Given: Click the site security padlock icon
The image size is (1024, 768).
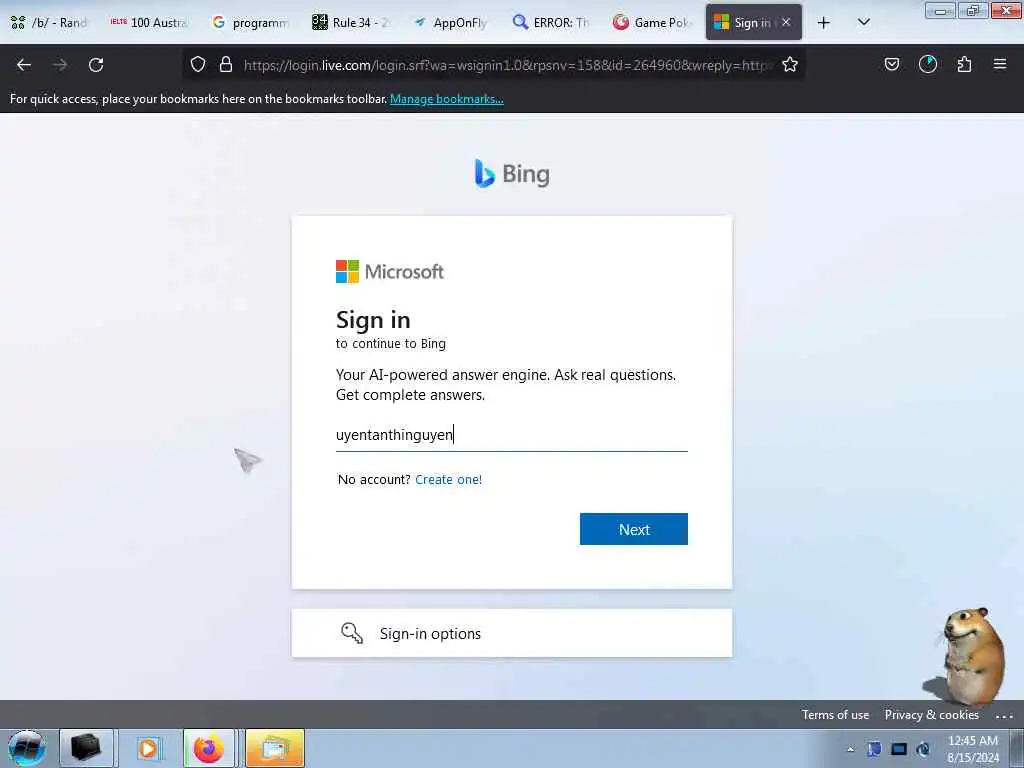Looking at the screenshot, I should coord(226,64).
